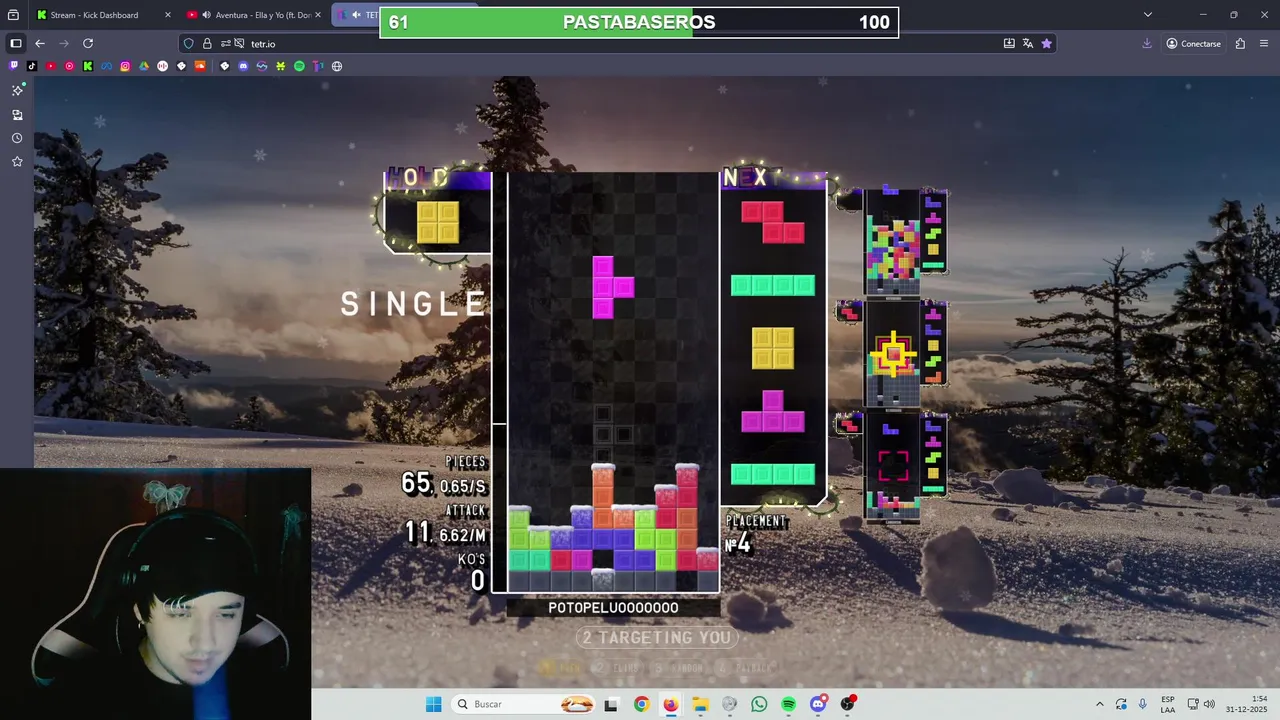Open the Downloads panel

[x=1147, y=44]
